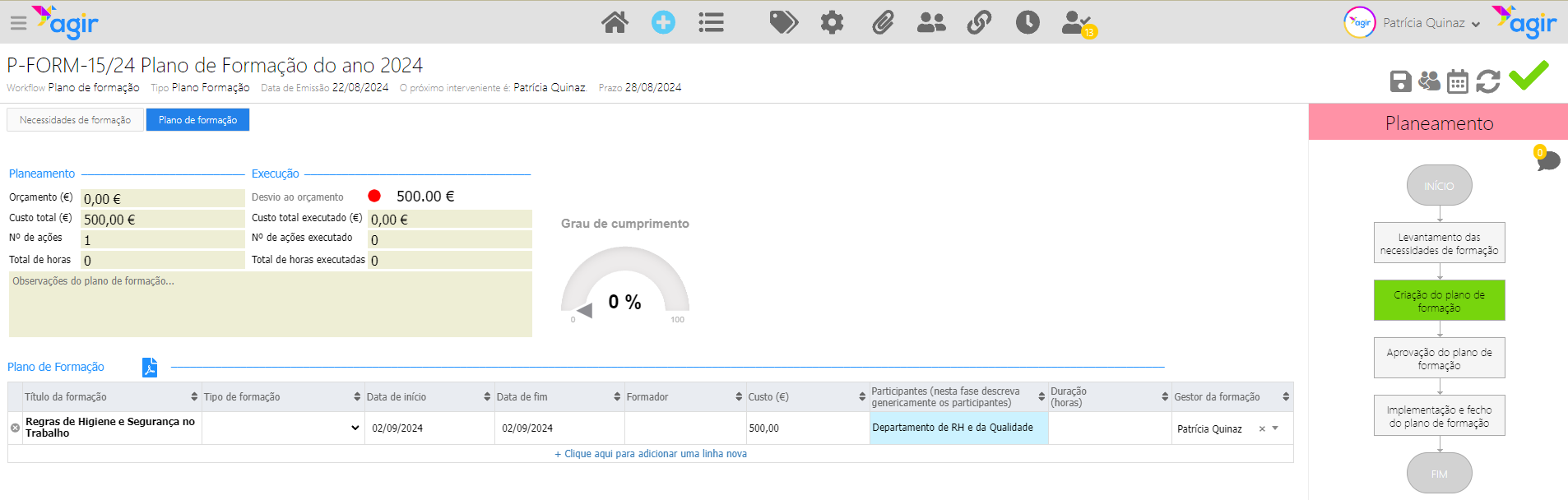Open the comments speech bubble icon
This screenshot has width=1568, height=500.
[1547, 159]
